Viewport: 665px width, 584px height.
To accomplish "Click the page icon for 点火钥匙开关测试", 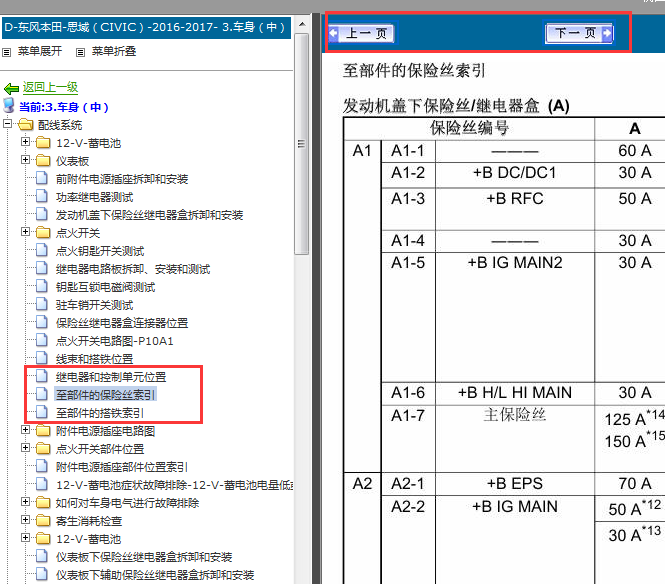I will point(42,250).
